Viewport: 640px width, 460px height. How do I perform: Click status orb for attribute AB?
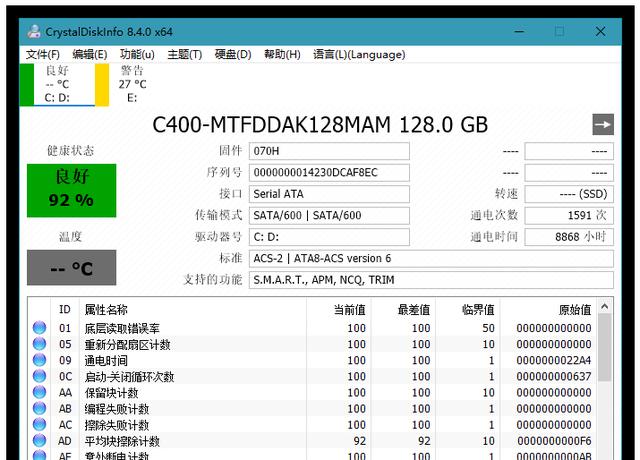click(40, 408)
